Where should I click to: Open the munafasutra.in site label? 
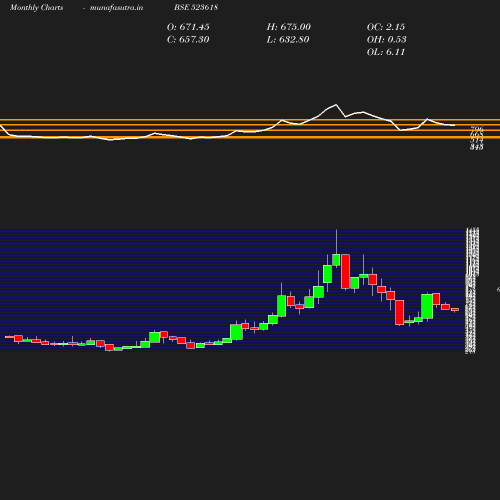point(116,7)
